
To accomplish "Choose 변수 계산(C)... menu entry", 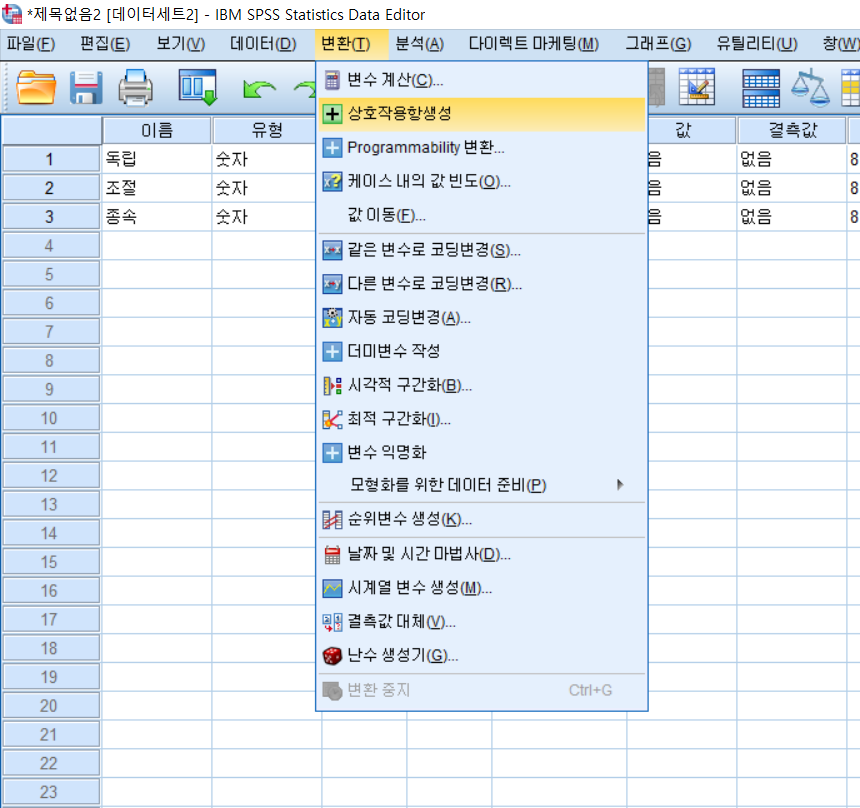I will 482,80.
